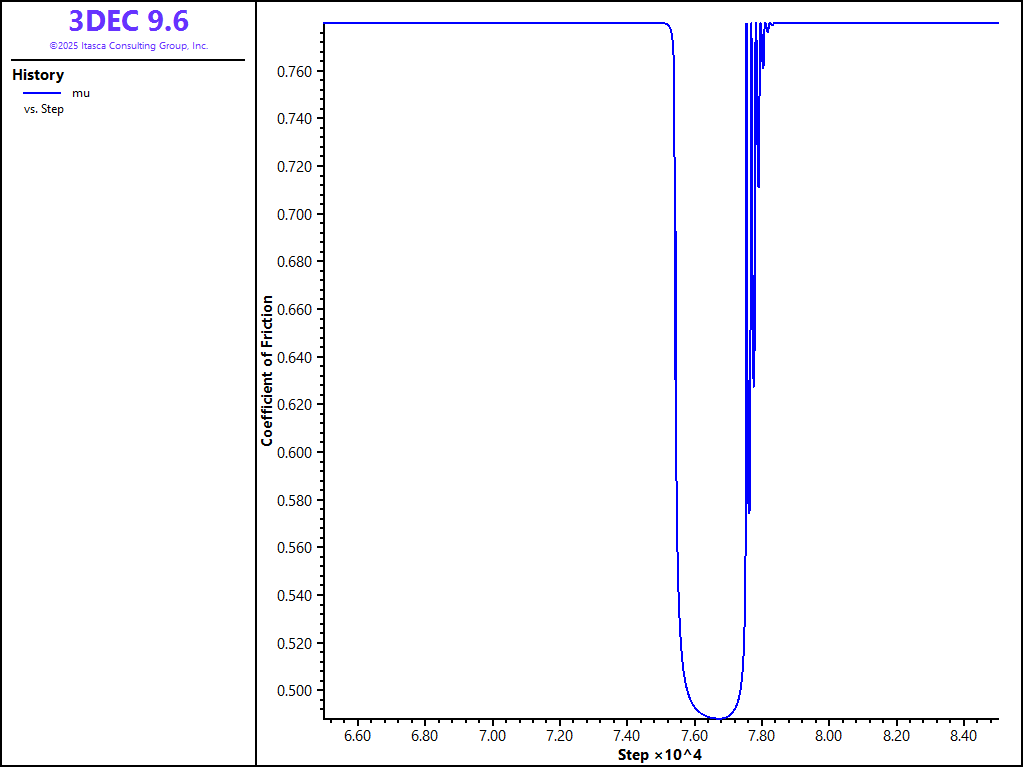Select the 7.80 x-axis tick label
Screen dimensions: 1024x768
click(762, 735)
